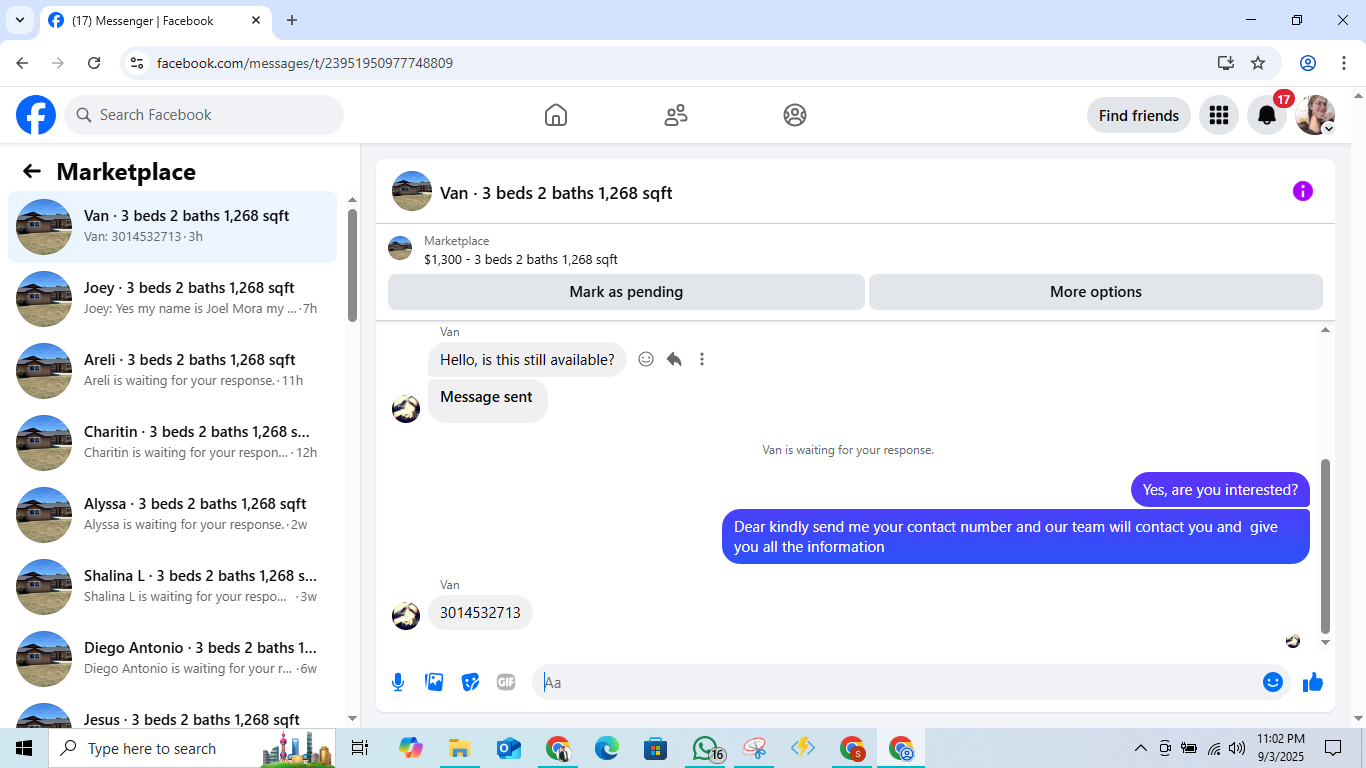Click More options button
The image size is (1366, 768).
tap(1096, 292)
